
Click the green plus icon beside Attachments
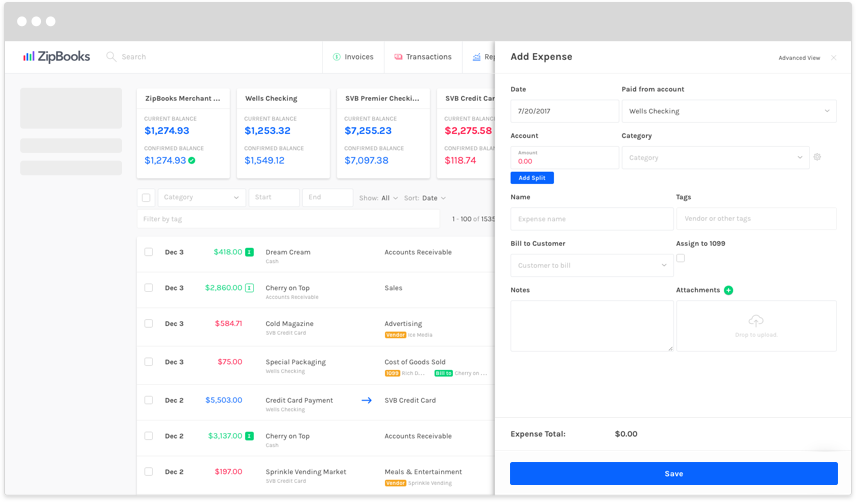point(728,290)
